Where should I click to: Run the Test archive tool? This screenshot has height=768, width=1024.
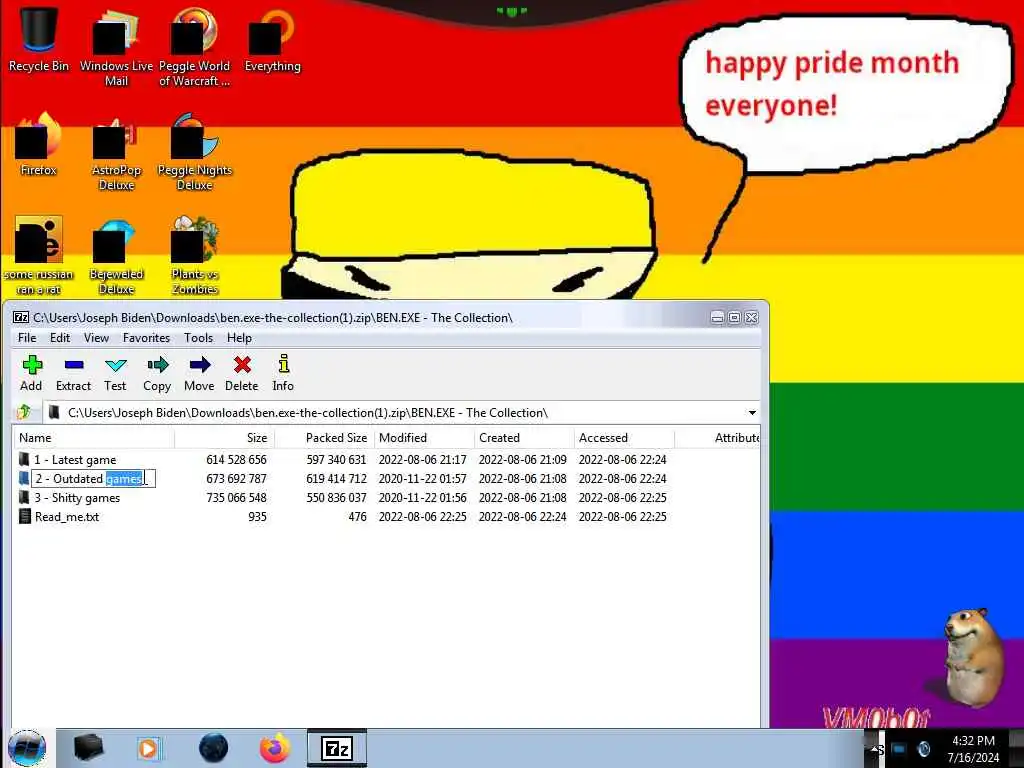click(115, 373)
